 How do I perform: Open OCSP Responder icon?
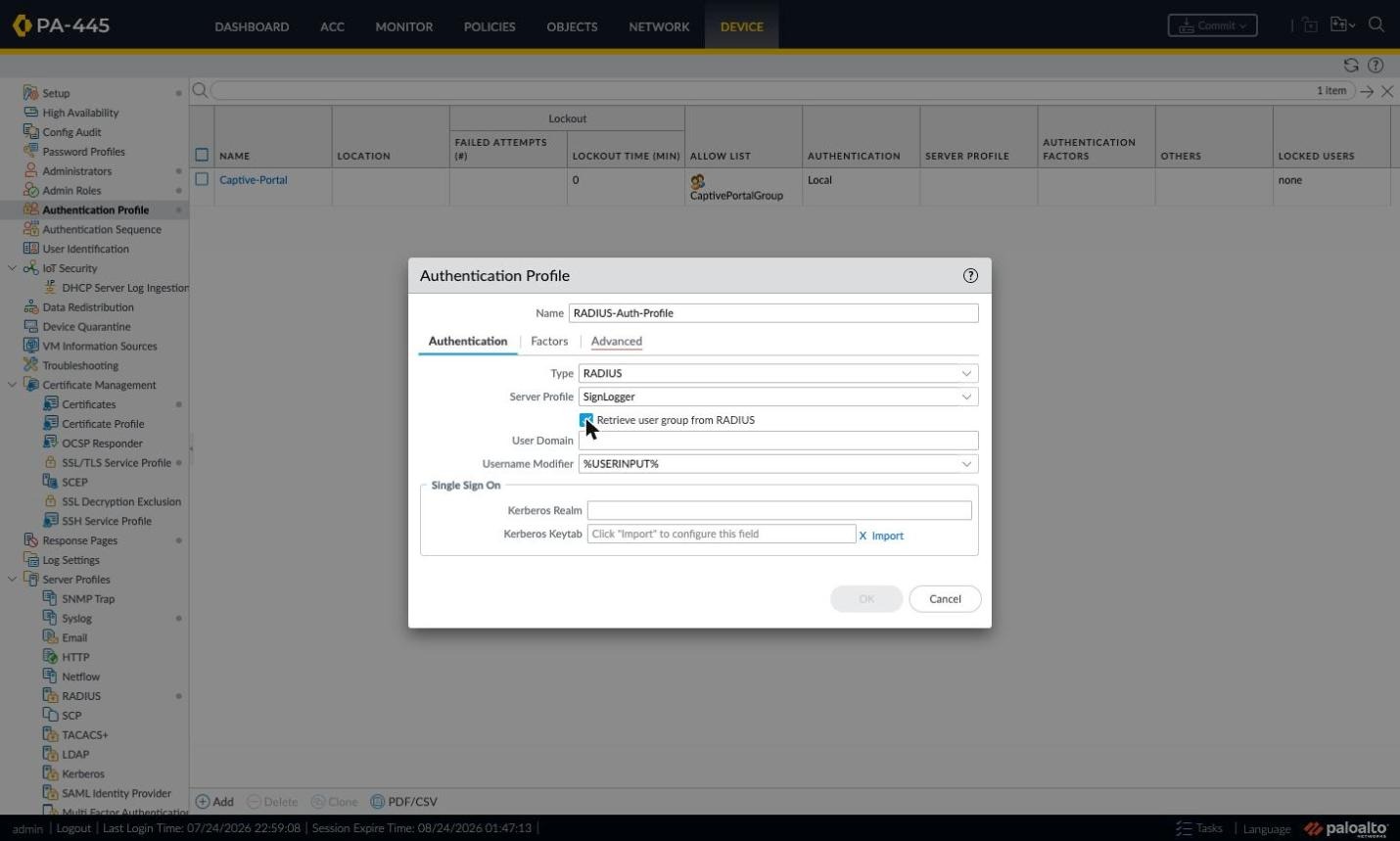50,444
